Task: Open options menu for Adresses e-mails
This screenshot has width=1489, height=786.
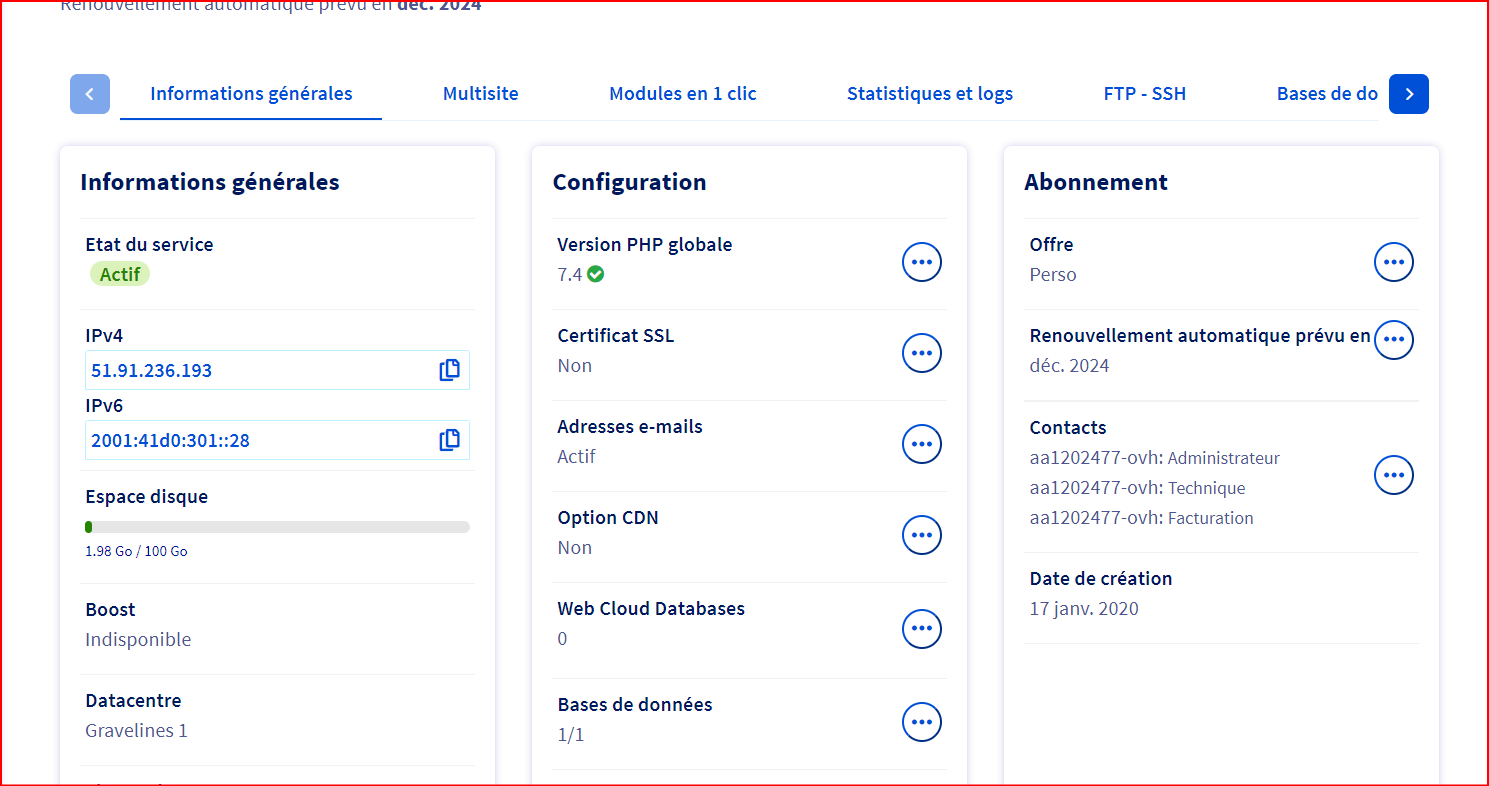Action: 922,444
